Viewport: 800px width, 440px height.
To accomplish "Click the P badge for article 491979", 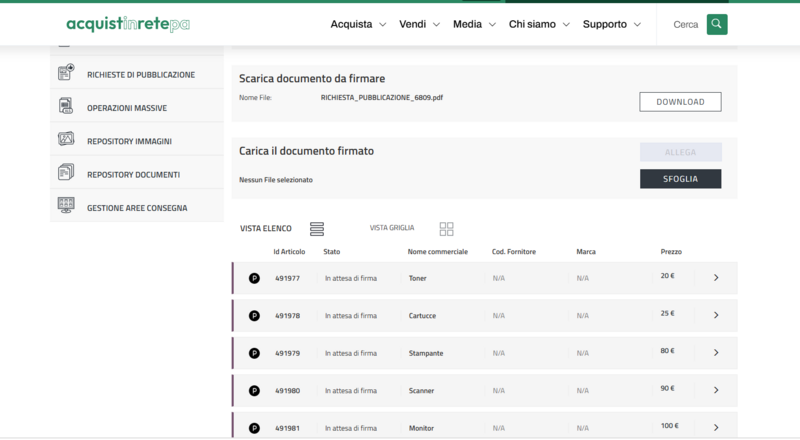I will pyautogui.click(x=254, y=353).
